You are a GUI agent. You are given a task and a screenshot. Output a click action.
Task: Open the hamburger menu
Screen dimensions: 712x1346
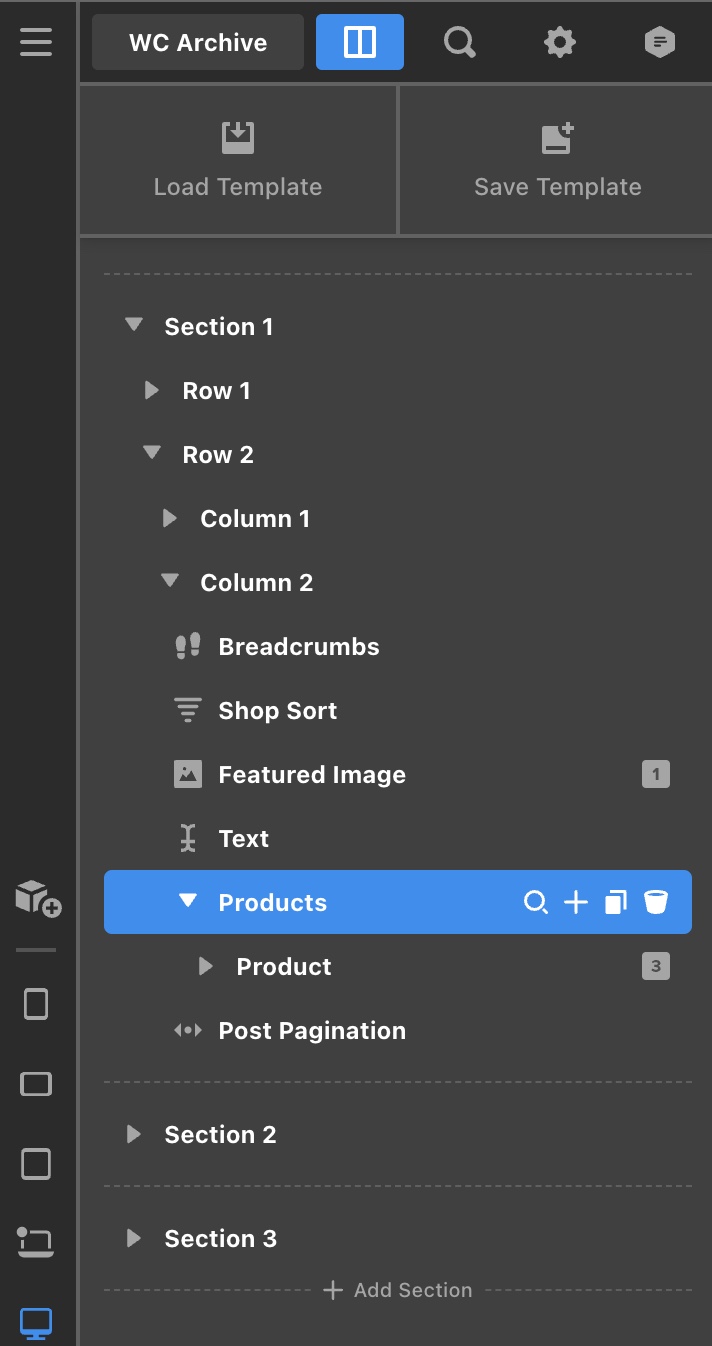pos(36,43)
